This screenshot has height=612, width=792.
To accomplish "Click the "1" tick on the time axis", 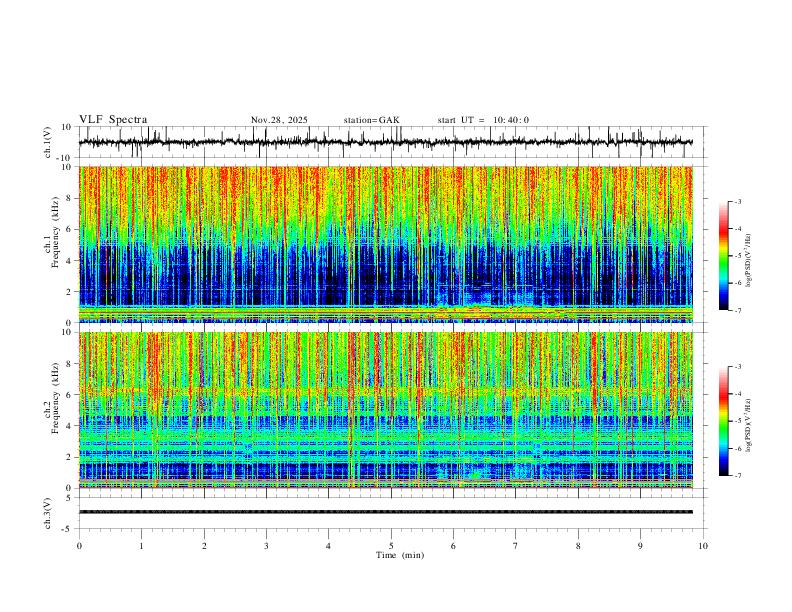I will (x=141, y=546).
